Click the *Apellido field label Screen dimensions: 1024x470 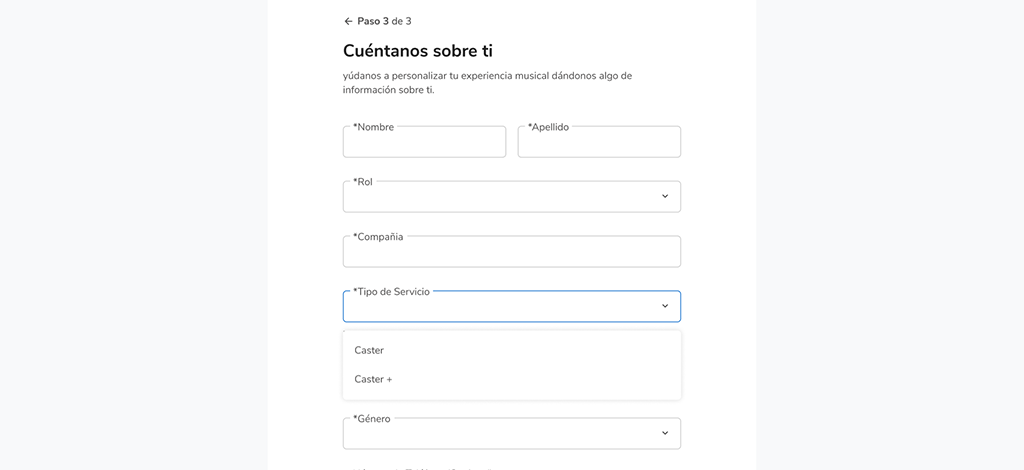pos(548,127)
